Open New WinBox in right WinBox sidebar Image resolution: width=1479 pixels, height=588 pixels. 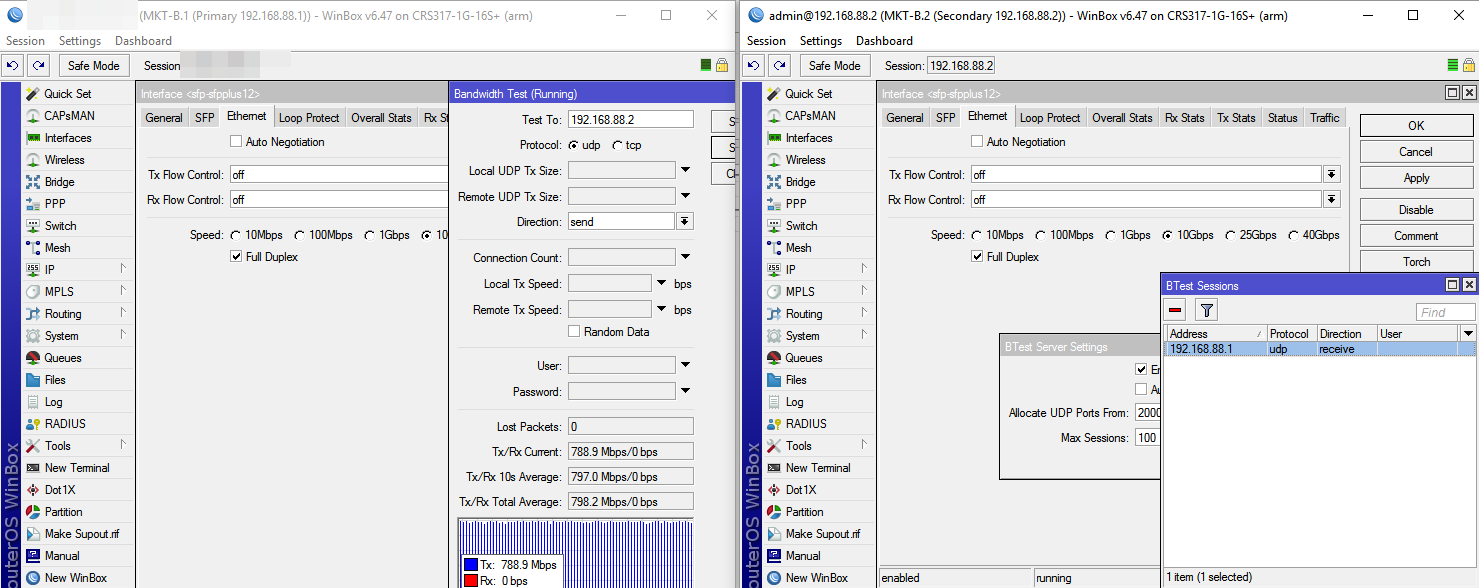click(x=816, y=578)
